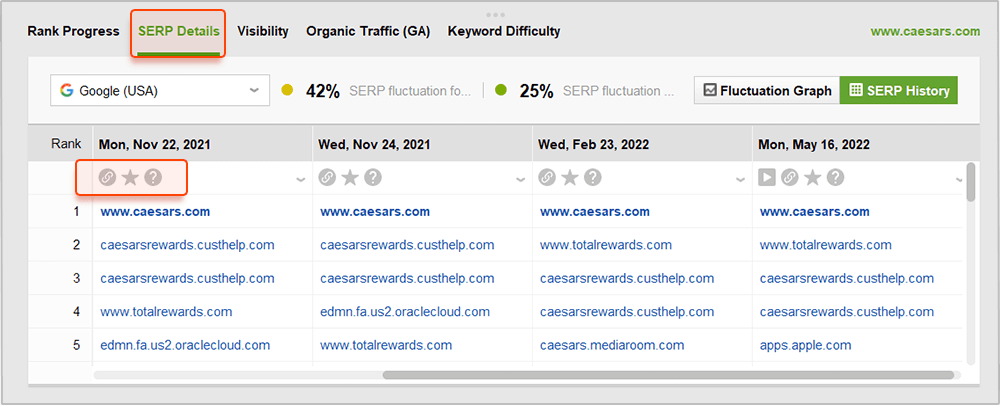1000x405 pixels.
Task: Click the horizontal scrollbar below the table
Action: [x=668, y=375]
